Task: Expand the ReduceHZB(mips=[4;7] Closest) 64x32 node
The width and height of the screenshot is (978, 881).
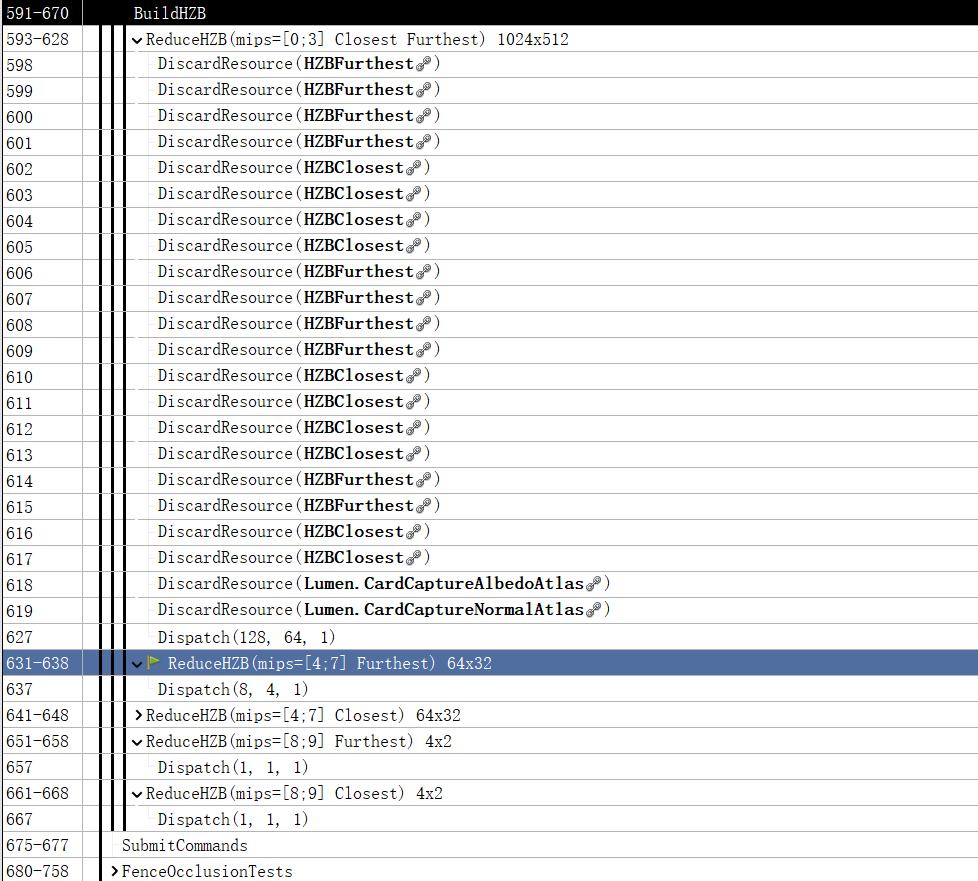Action: coord(137,715)
